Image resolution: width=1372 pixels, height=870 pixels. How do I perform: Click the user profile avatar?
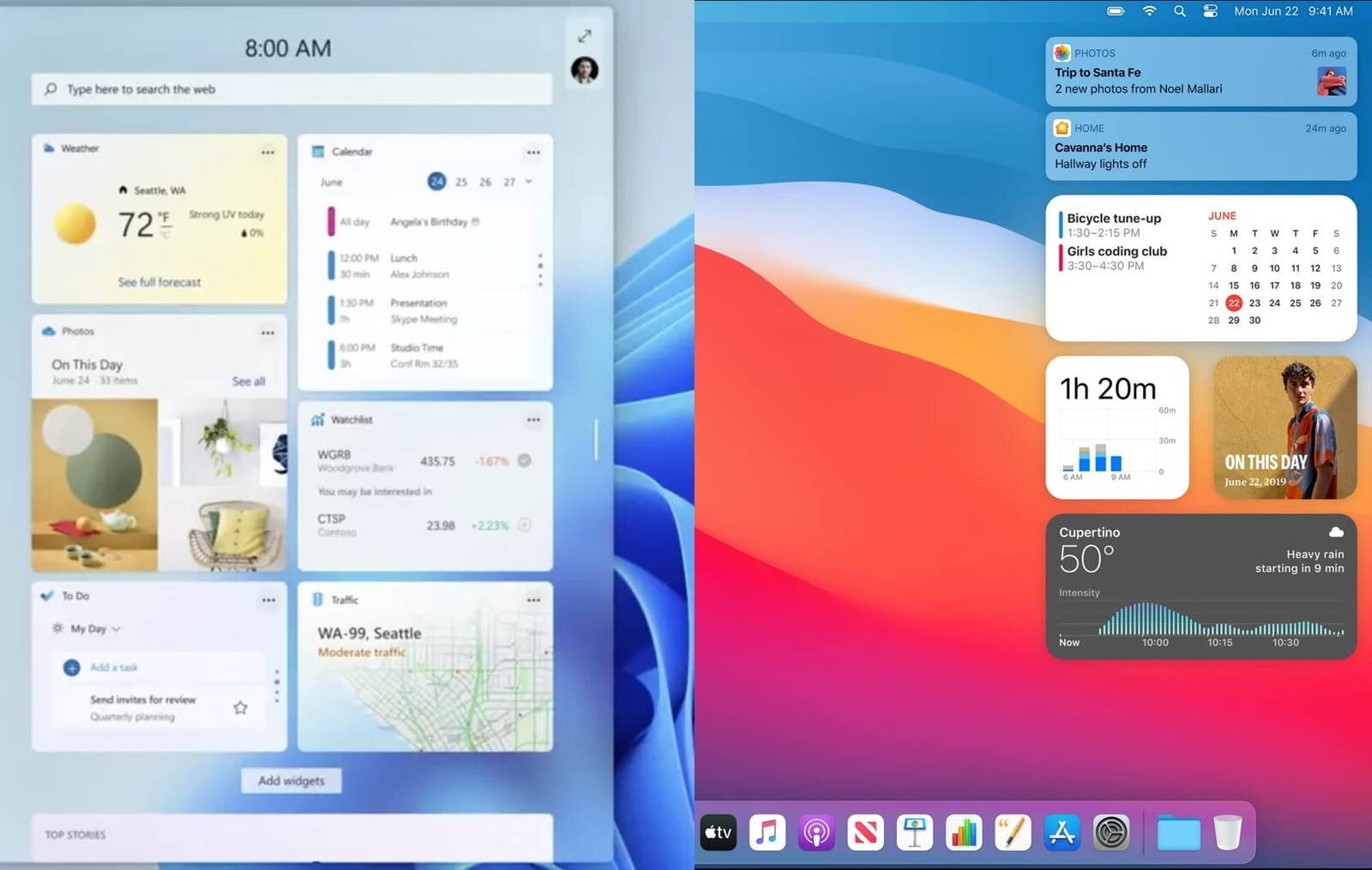tap(586, 70)
